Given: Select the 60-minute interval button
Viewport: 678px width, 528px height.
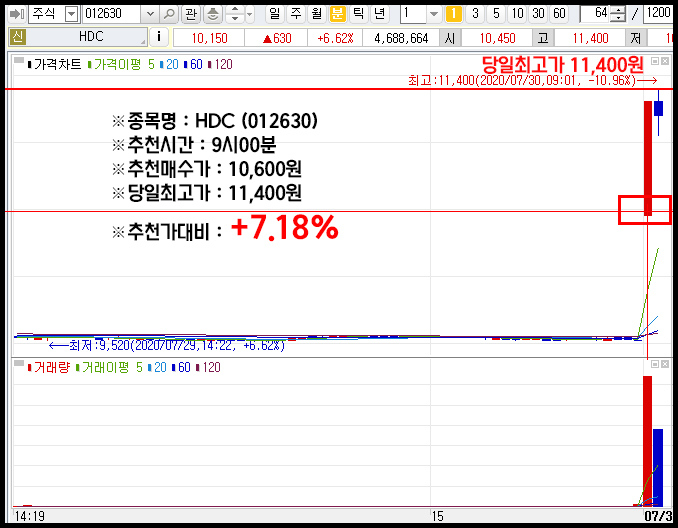Looking at the screenshot, I should [559, 14].
